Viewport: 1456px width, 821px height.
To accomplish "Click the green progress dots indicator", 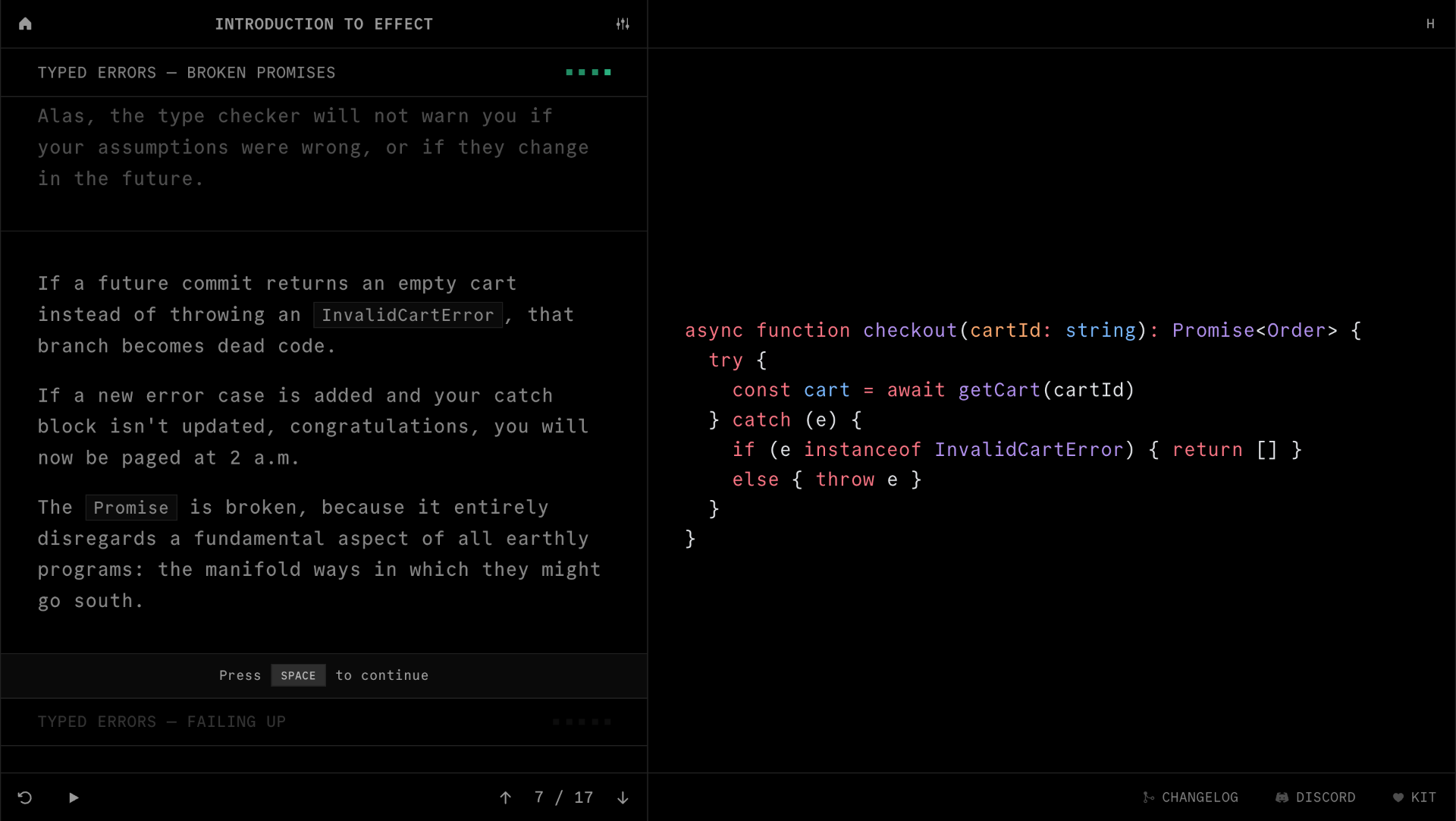I will [588, 73].
